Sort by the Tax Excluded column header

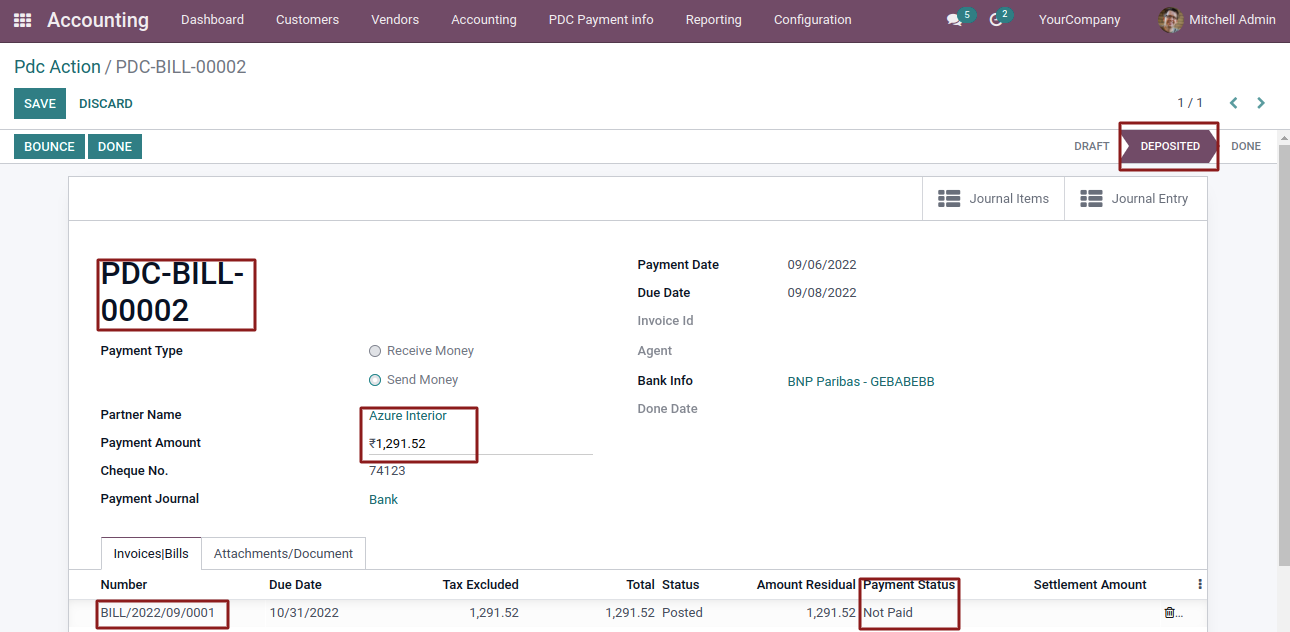(x=481, y=585)
